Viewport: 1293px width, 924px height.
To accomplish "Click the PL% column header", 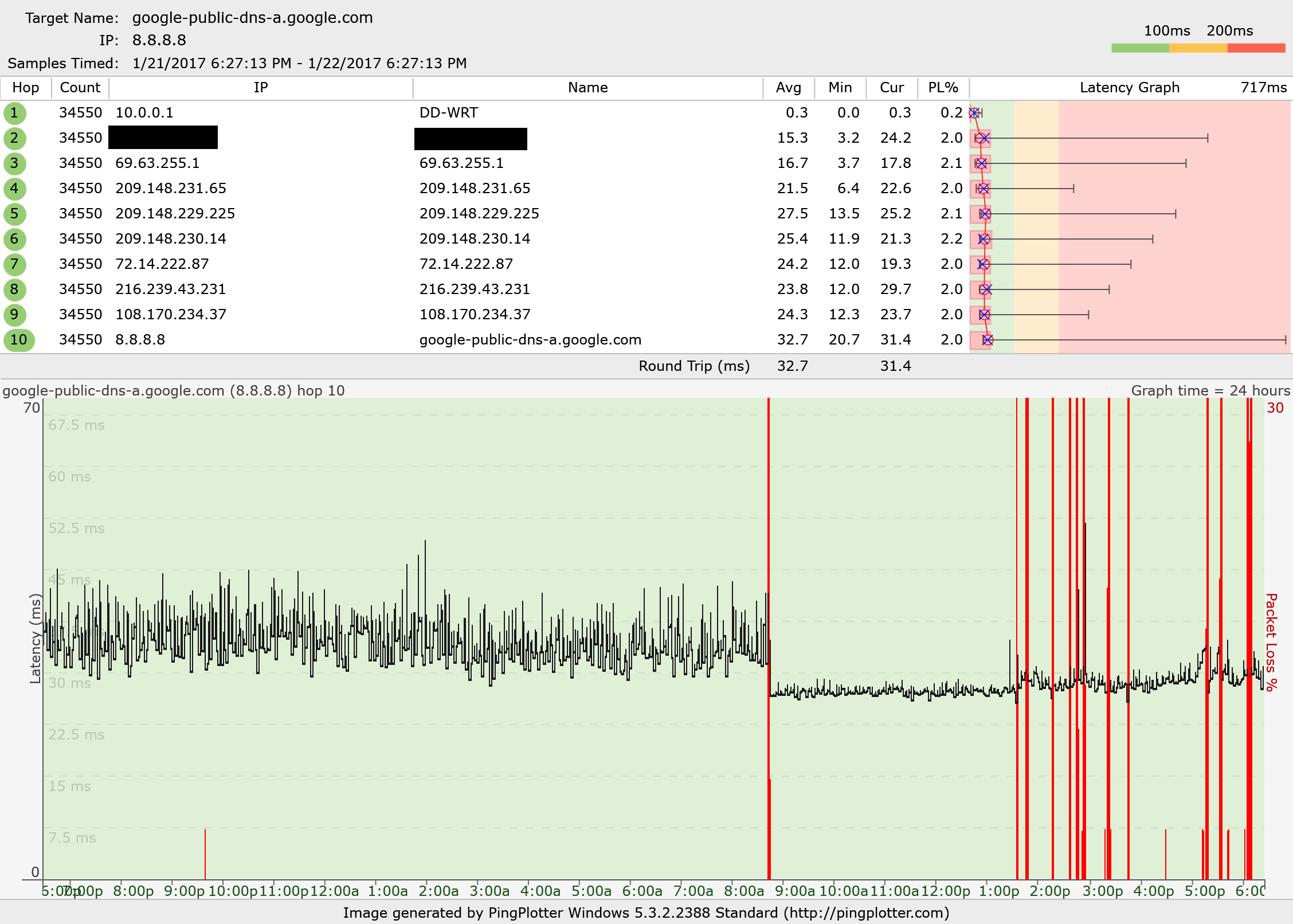I will click(x=943, y=88).
